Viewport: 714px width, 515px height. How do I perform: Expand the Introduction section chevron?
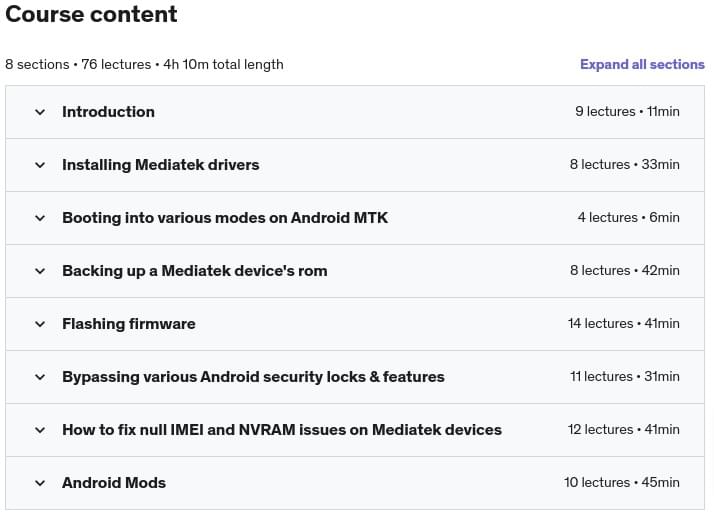[40, 112]
